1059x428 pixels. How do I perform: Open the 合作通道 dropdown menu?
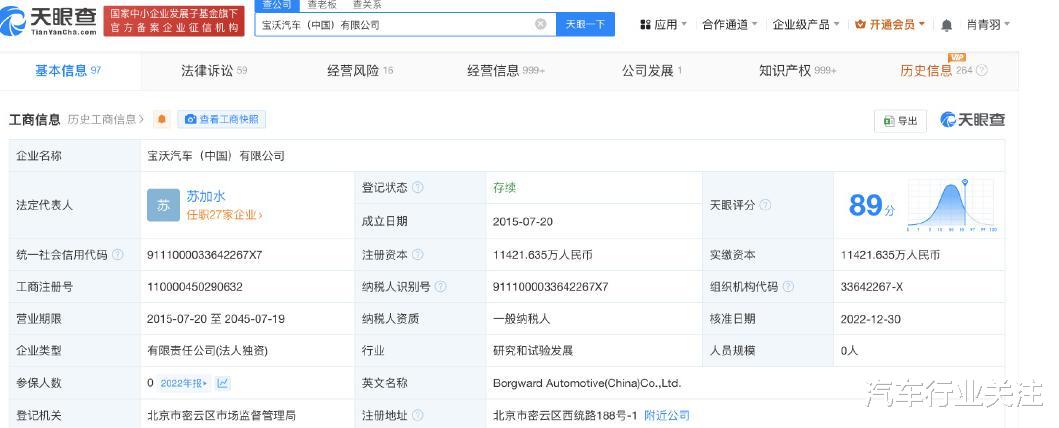pyautogui.click(x=729, y=24)
